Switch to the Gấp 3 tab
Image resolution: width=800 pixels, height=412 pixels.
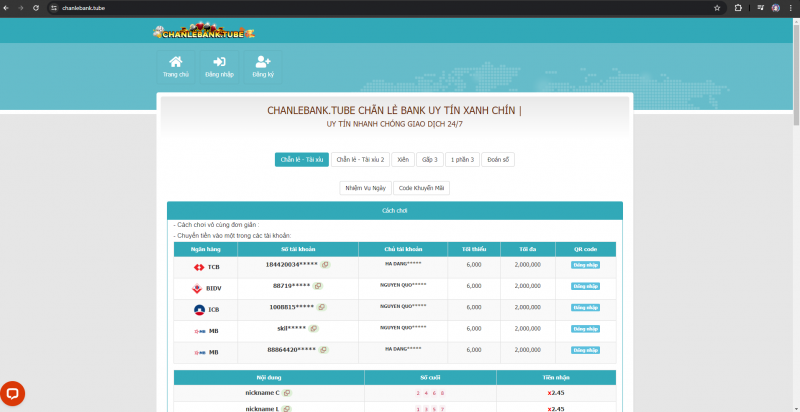(430, 160)
